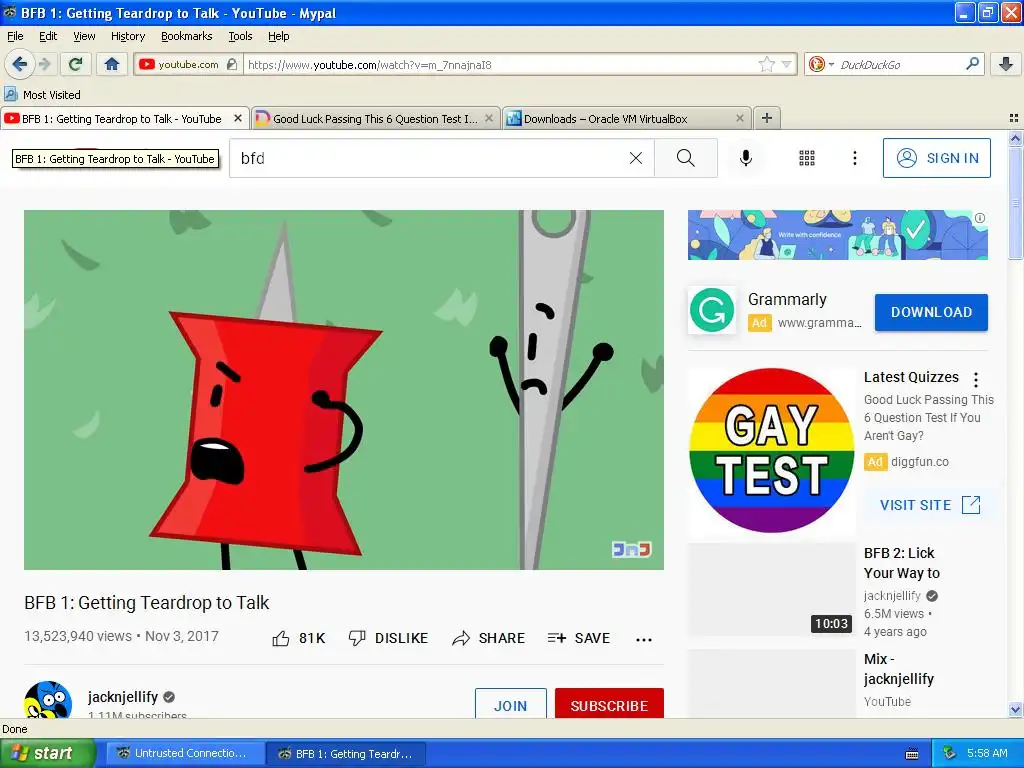
Task: Click the browser Forward arrow
Action: 44,64
